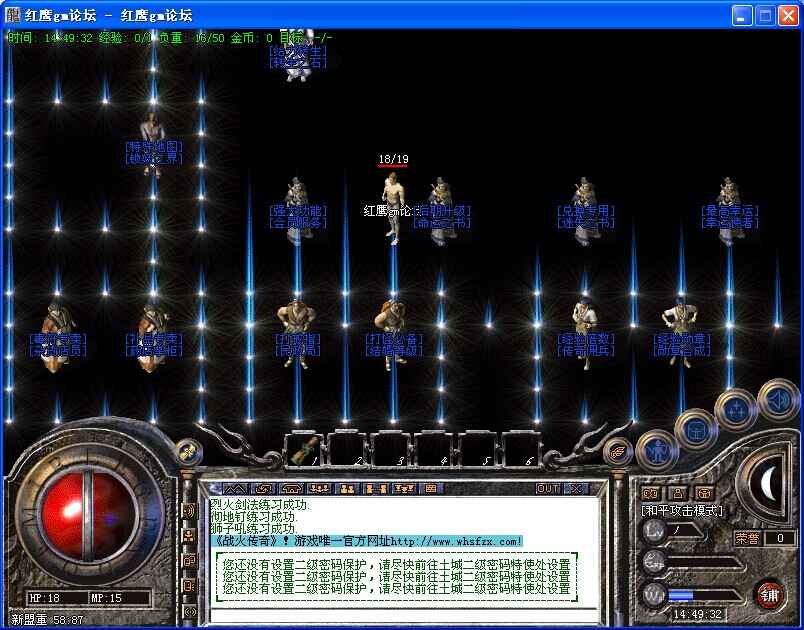The width and height of the screenshot is (804, 630).
Task: Talk to the 强大功能 会员服务 NPC
Action: pos(297,211)
